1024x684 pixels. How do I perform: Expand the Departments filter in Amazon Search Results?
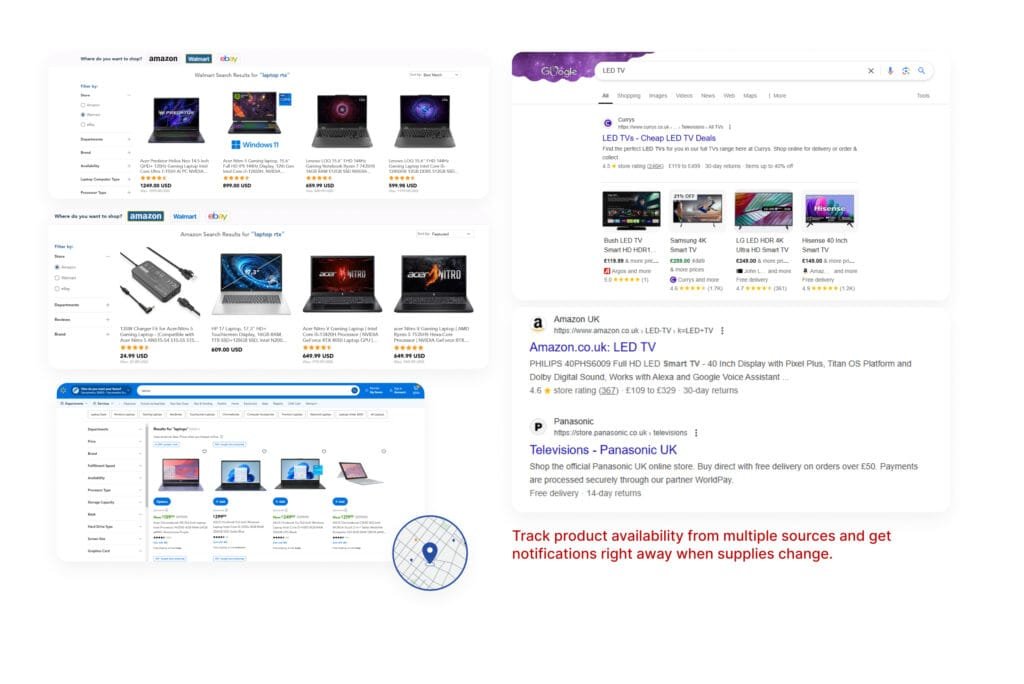pyautogui.click(x=82, y=305)
